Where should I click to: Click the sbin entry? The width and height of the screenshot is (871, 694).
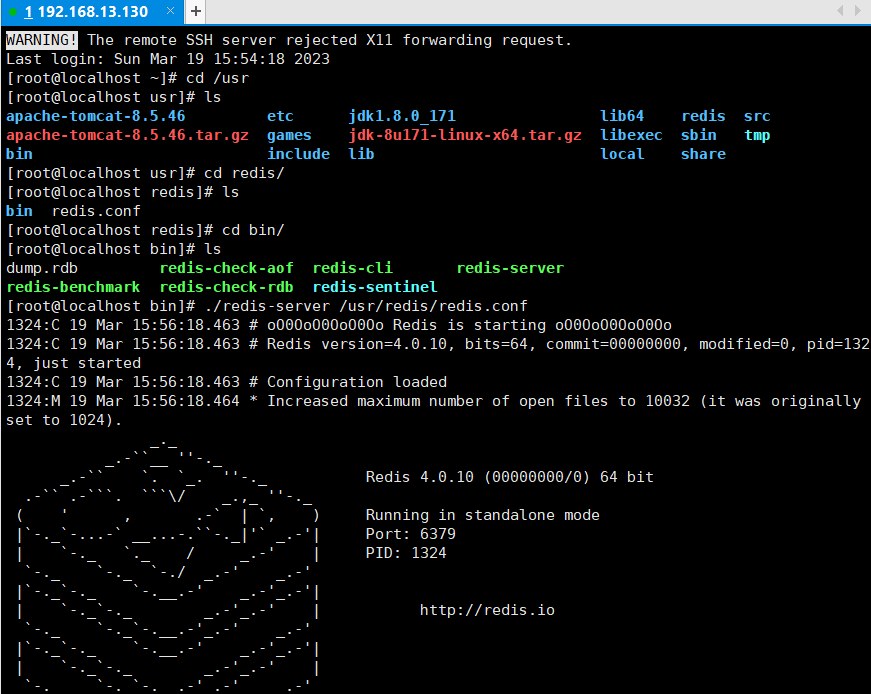tap(699, 135)
